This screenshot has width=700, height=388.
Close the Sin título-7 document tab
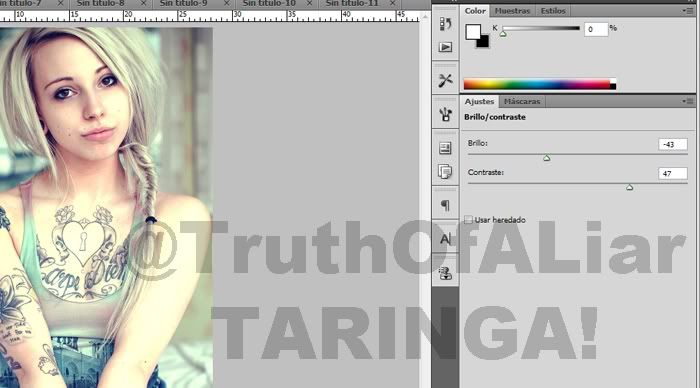60,4
